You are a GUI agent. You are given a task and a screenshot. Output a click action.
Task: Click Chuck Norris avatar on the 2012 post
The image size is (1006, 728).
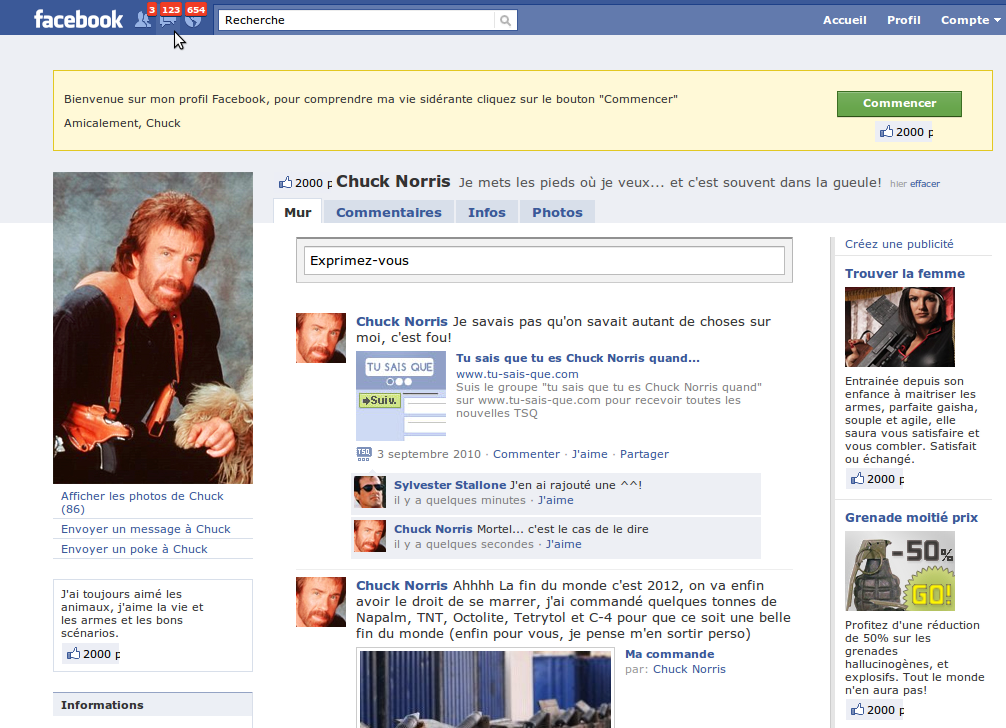(x=321, y=602)
